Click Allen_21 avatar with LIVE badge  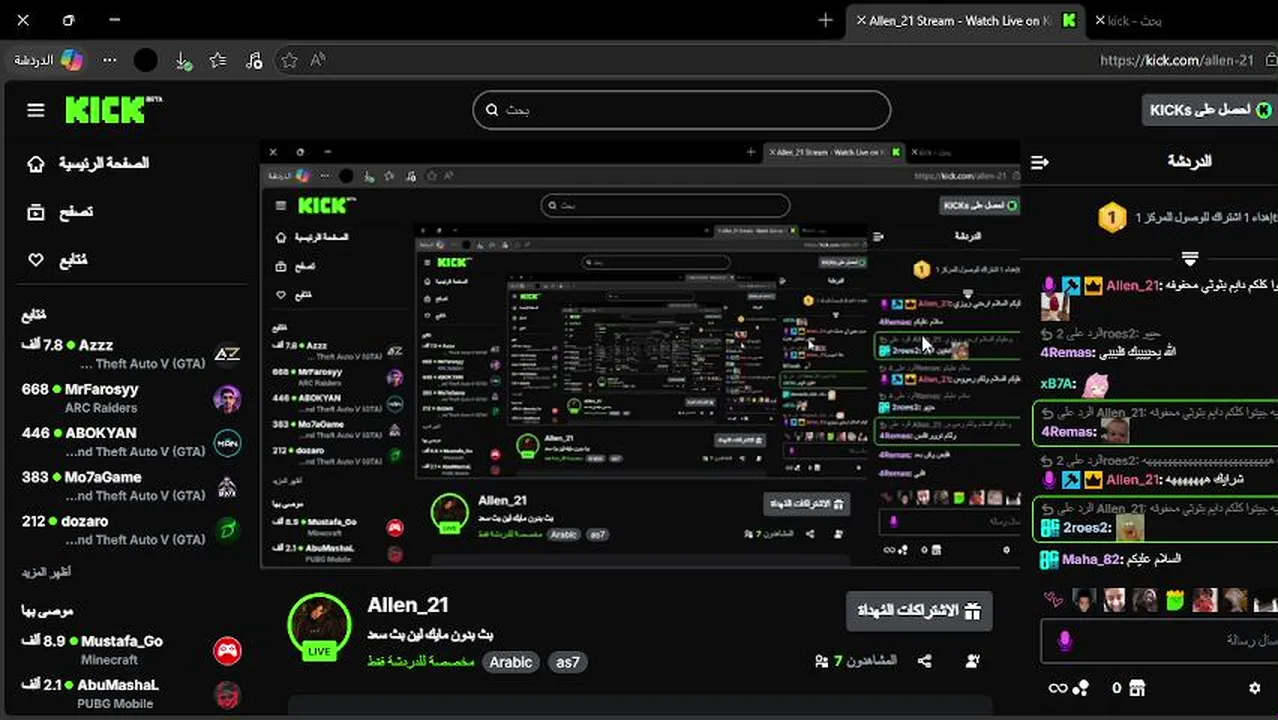tap(319, 627)
